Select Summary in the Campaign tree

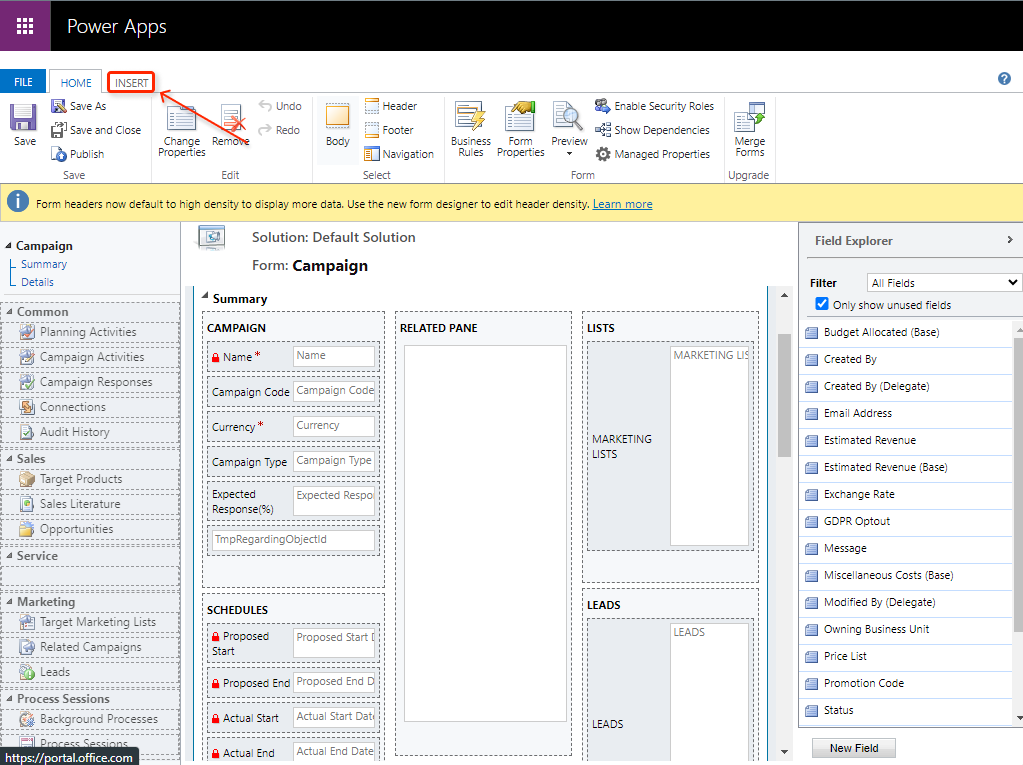point(44,264)
